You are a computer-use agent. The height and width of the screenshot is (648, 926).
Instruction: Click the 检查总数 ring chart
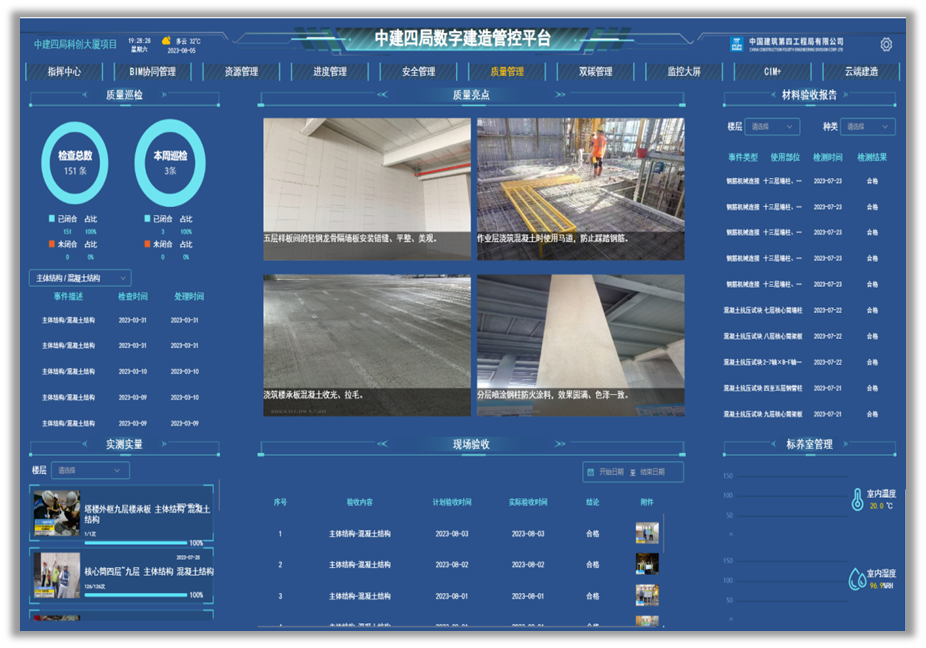[x=75, y=162]
